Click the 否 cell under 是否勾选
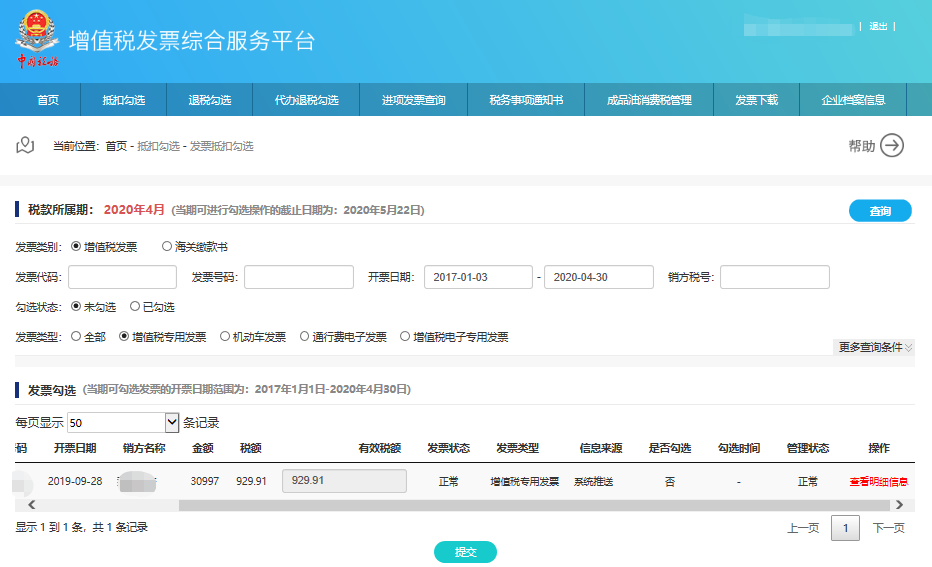The height and width of the screenshot is (567, 932). (670, 481)
